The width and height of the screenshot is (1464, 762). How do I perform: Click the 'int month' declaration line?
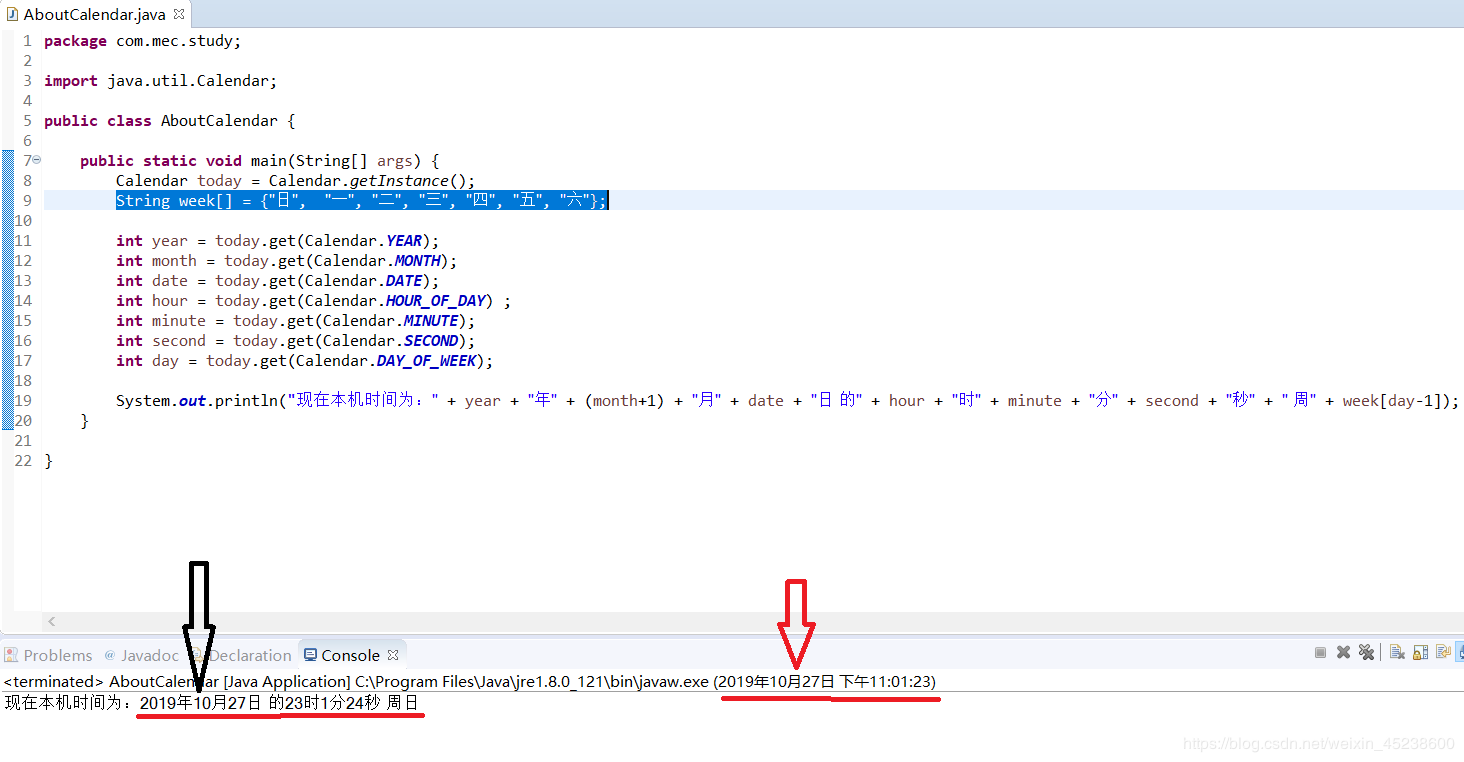coord(286,261)
